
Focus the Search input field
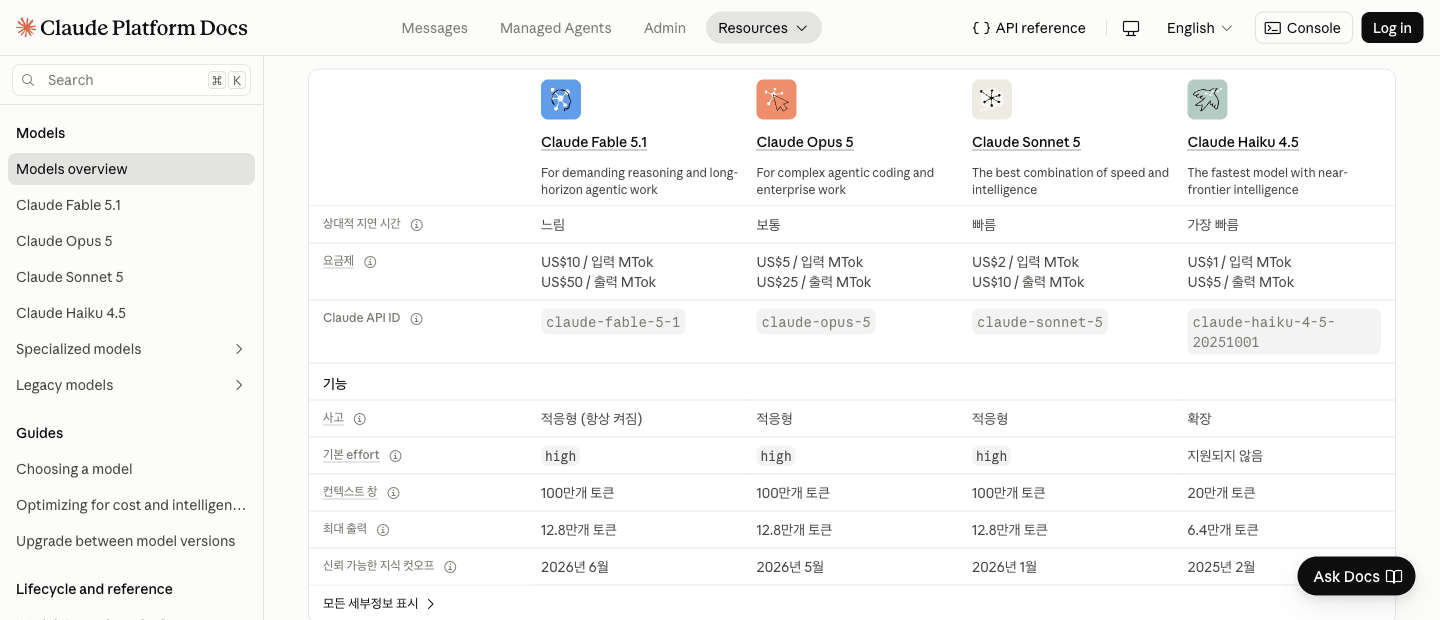click(x=131, y=80)
